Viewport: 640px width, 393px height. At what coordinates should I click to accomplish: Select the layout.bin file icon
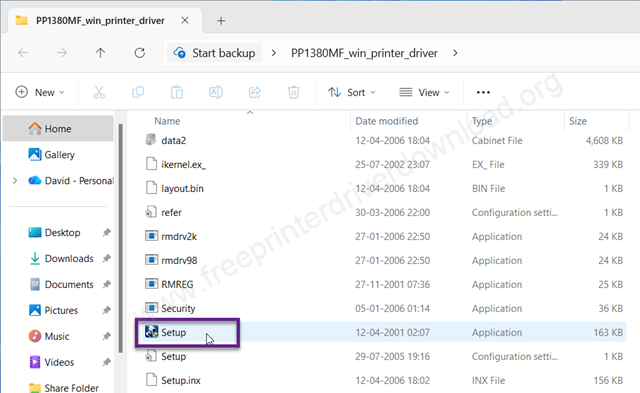[151, 188]
